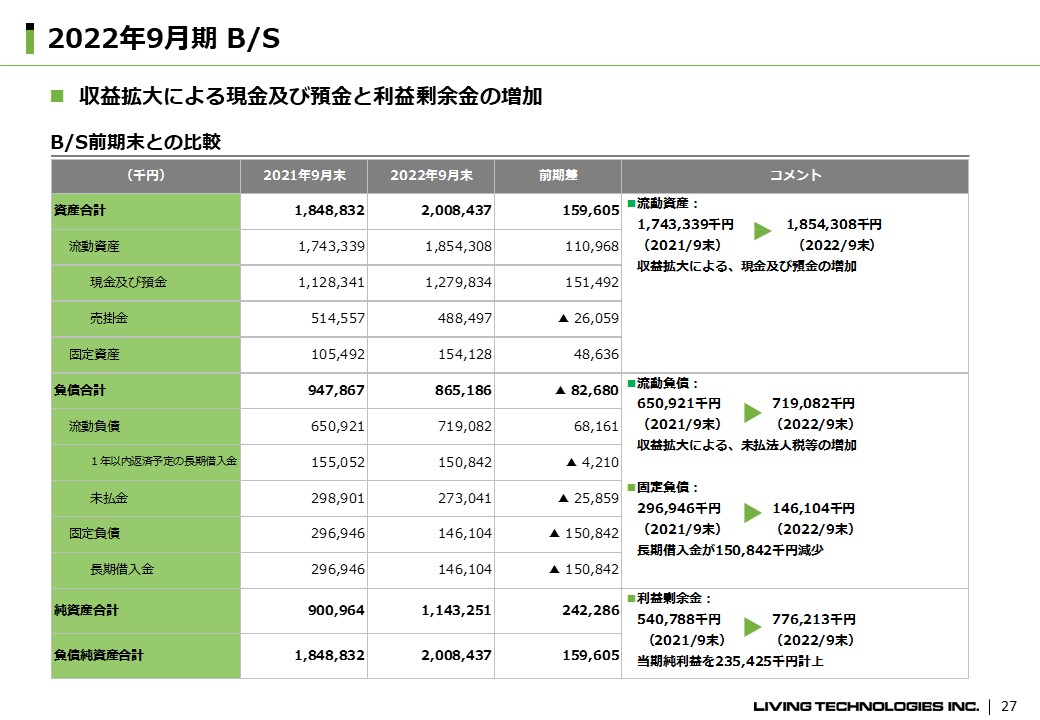Select the "2022年9月末" column header
Screen dimensions: 1040x720
(431, 175)
